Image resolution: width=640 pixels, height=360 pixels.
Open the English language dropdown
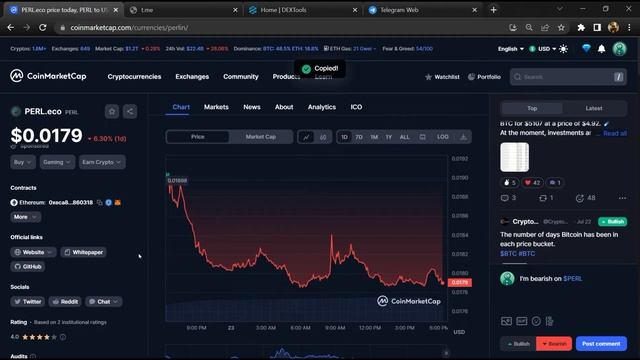click(x=511, y=49)
